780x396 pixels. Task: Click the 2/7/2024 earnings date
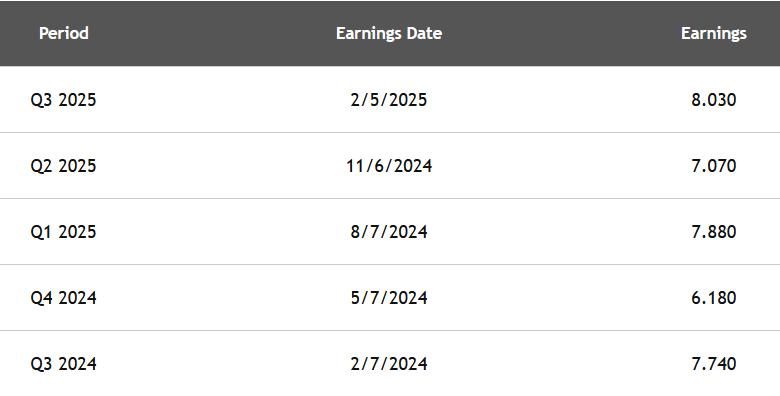pyautogui.click(x=389, y=364)
